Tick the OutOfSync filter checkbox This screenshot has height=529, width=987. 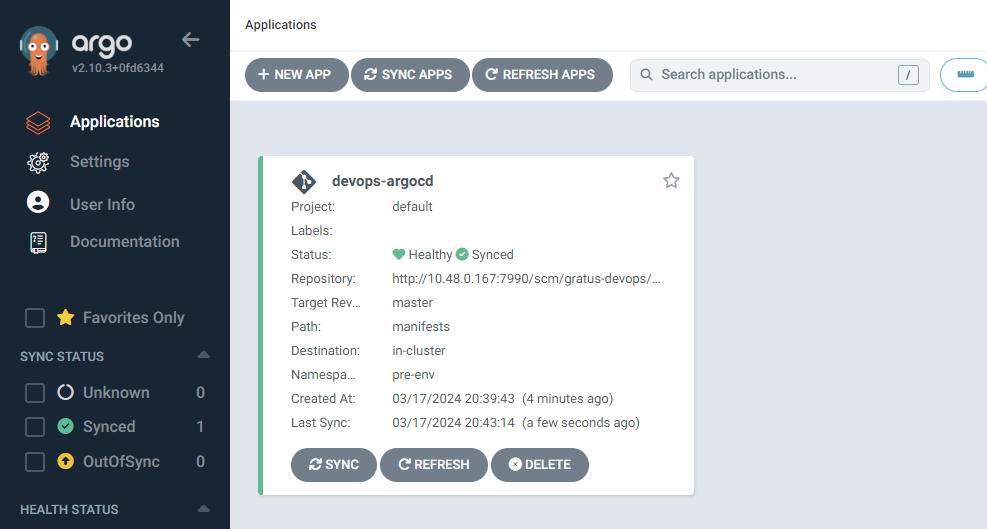pyautogui.click(x=35, y=461)
